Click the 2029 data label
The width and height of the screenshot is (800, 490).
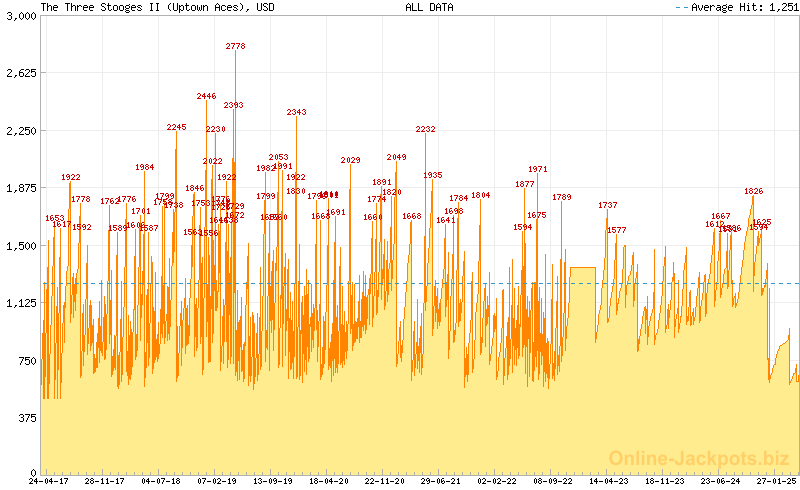350,160
